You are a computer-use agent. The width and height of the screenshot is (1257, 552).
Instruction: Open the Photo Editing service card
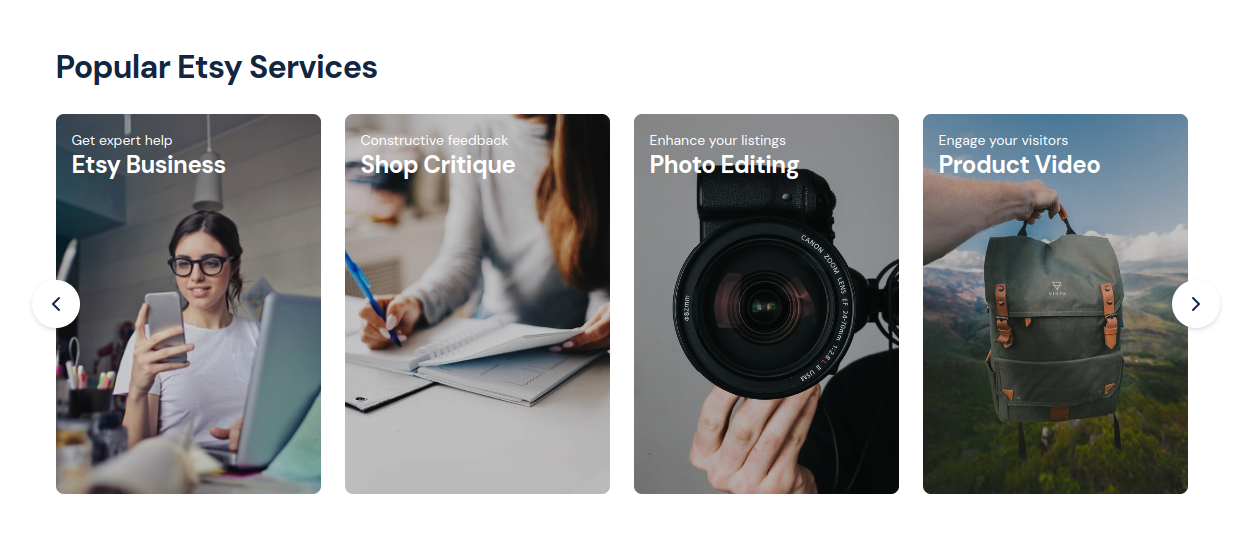766,304
